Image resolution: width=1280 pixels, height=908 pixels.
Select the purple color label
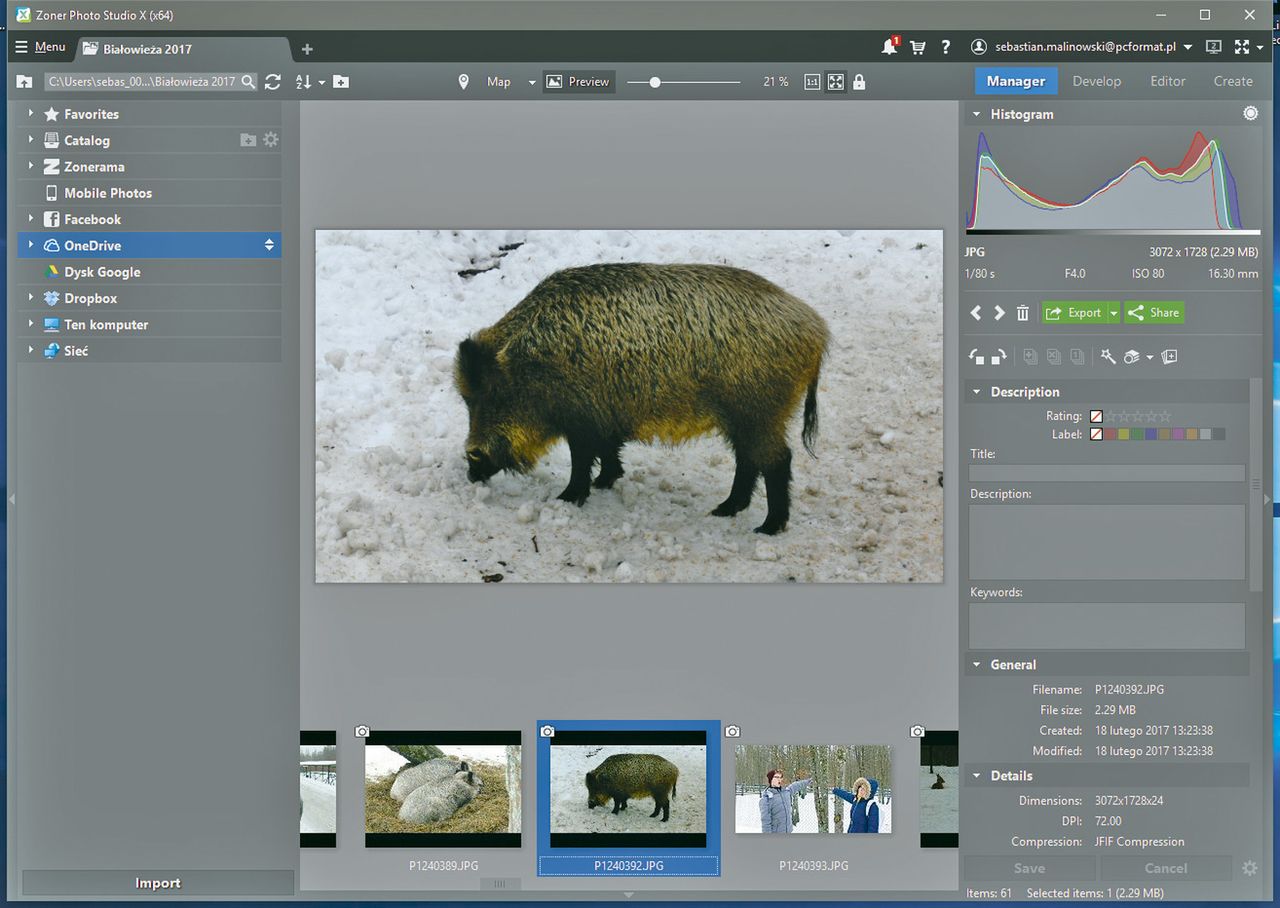coord(1178,434)
